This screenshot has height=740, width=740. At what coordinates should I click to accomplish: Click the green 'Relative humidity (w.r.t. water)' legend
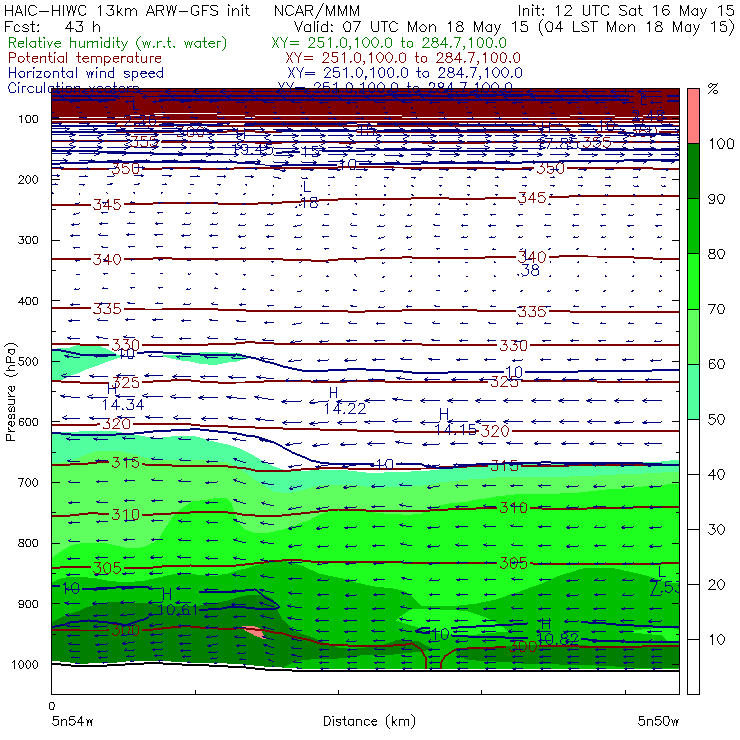pos(118,43)
